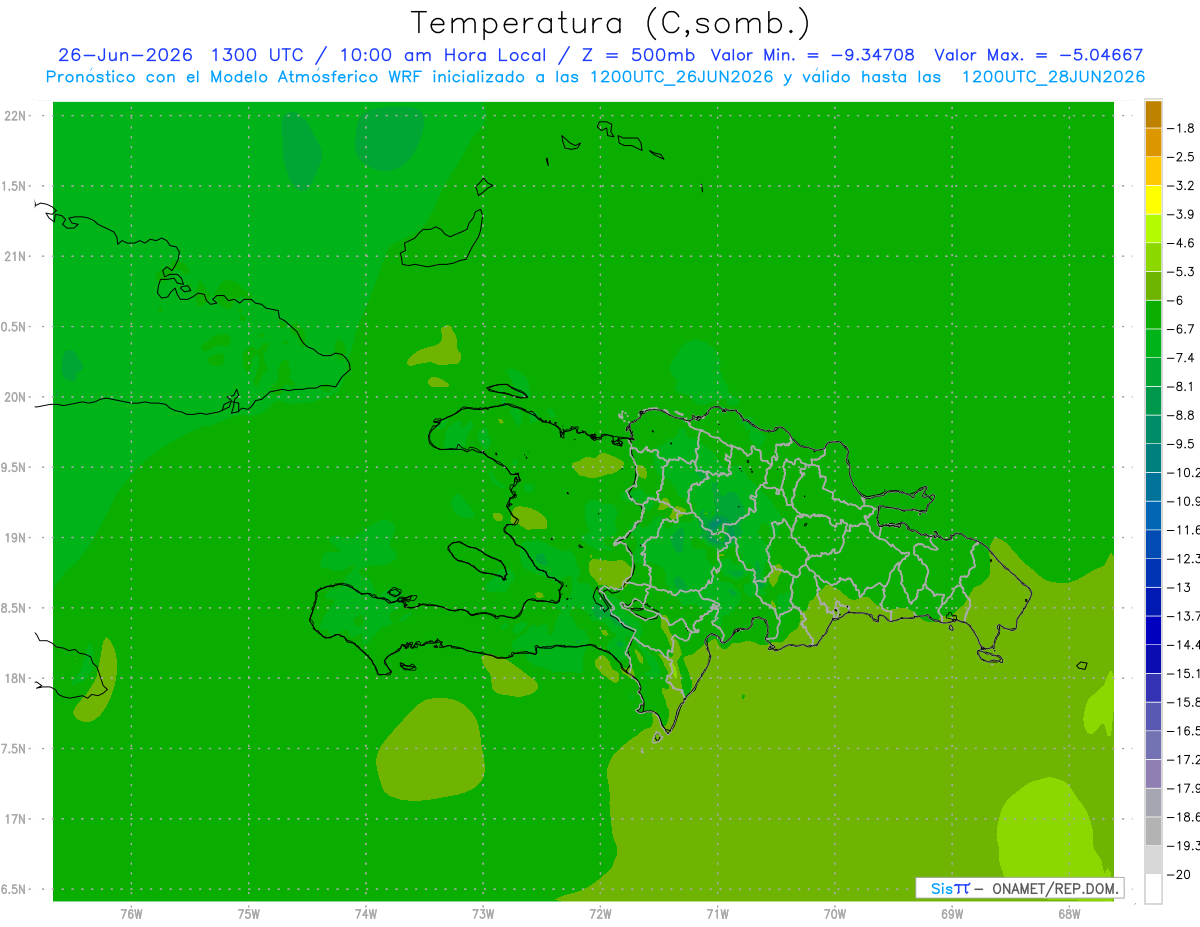Click the "72W" longitude axis label
Viewport: 1200px width, 927px height.
[600, 913]
